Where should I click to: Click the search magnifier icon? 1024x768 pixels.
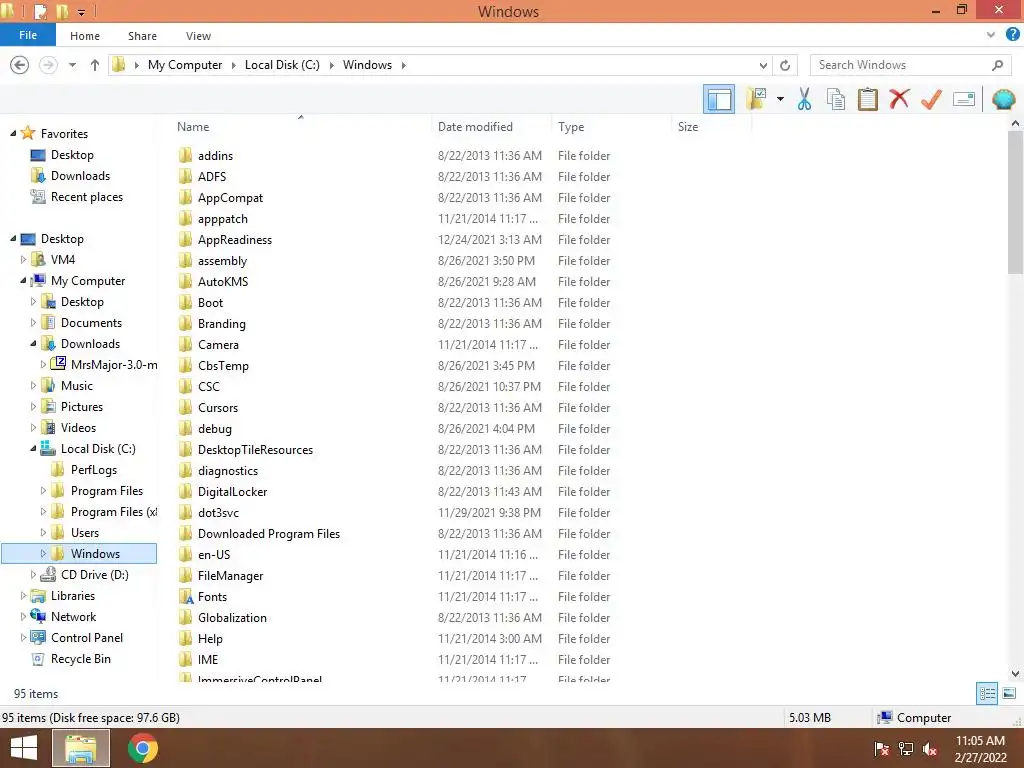click(997, 65)
